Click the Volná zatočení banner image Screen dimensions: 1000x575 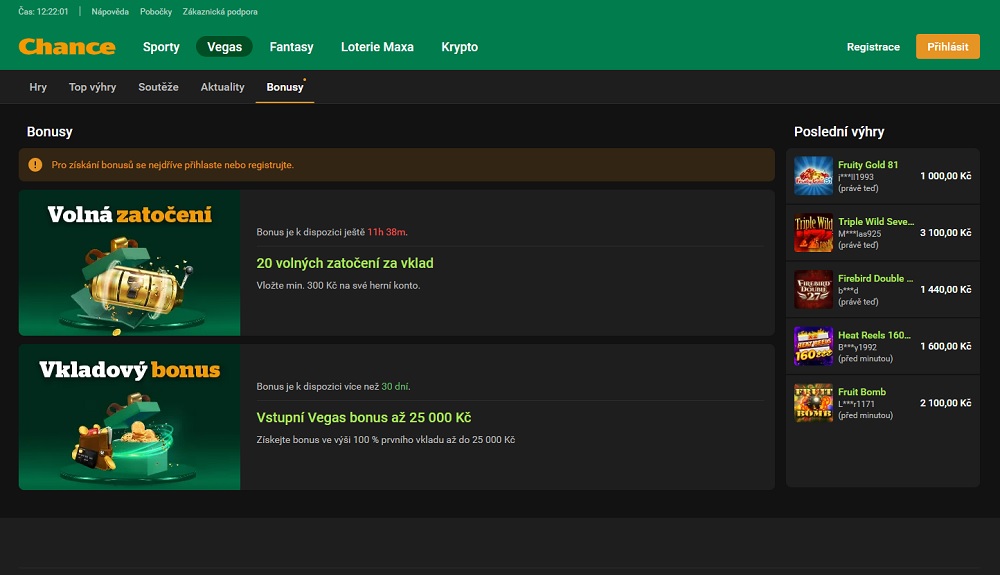129,263
